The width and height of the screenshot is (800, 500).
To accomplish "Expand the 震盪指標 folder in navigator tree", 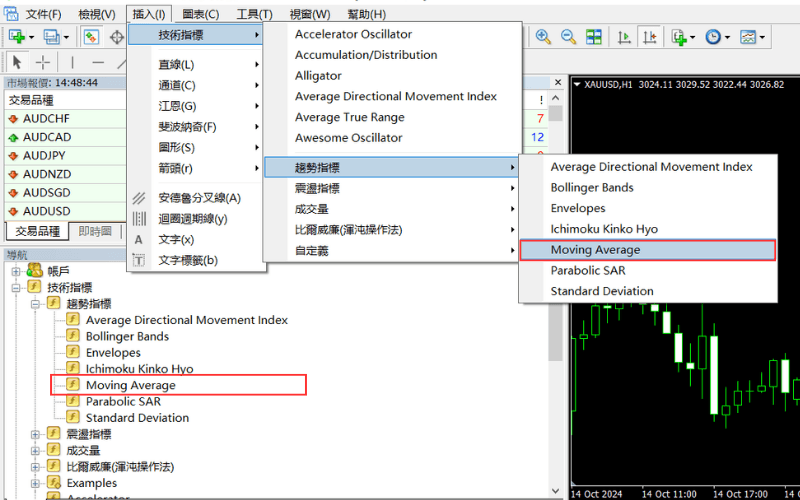I will point(36,434).
